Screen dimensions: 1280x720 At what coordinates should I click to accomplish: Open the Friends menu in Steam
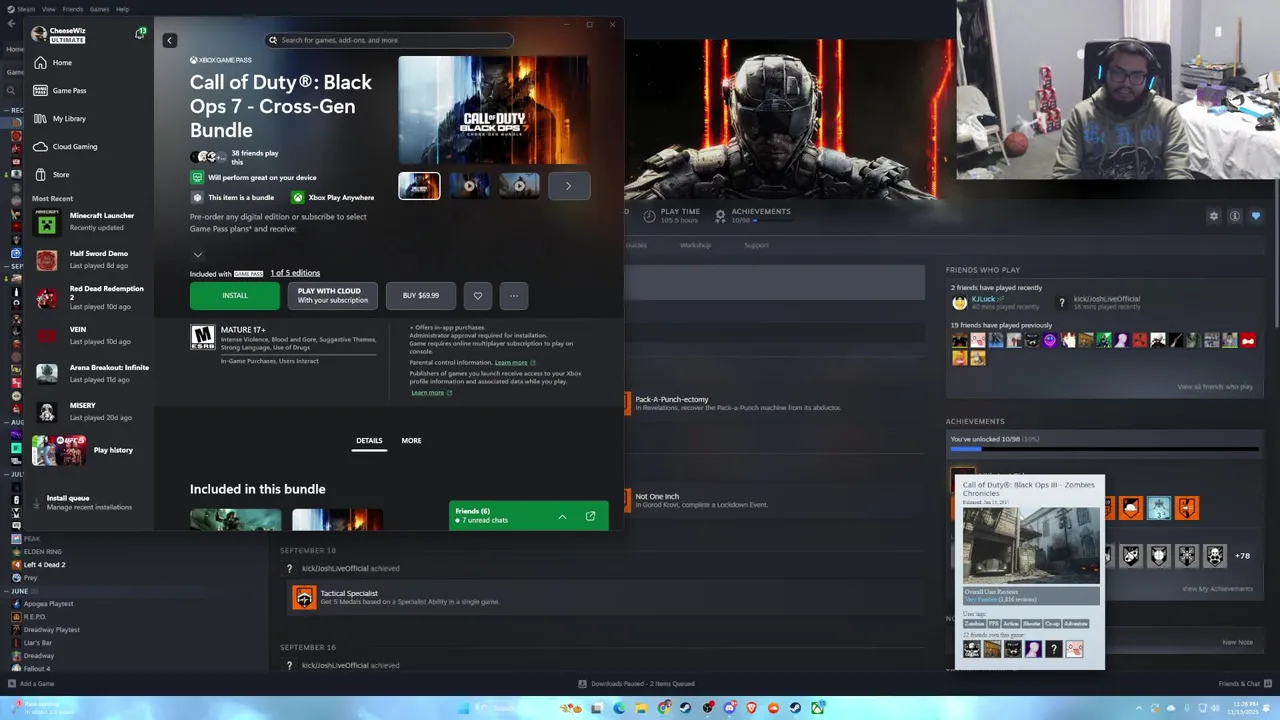point(73,9)
